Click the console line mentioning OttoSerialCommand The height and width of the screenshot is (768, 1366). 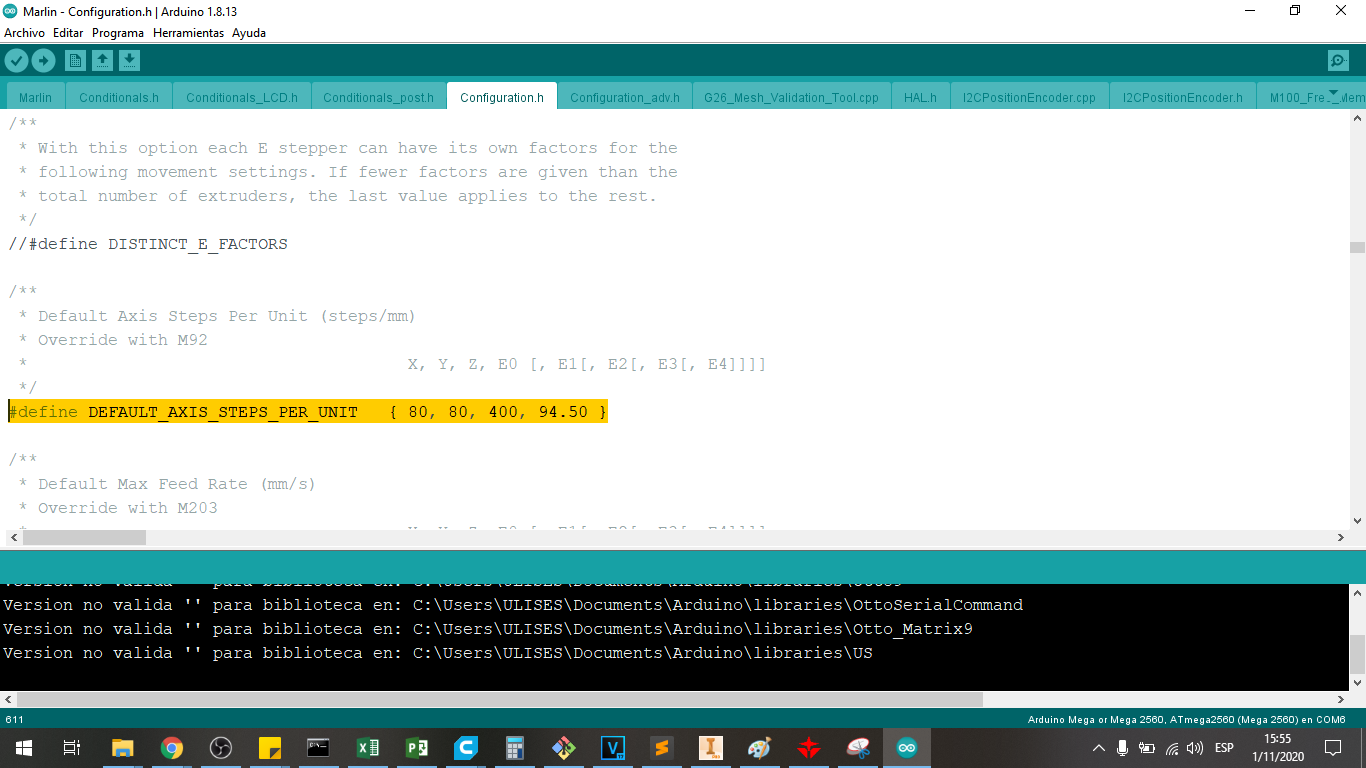point(513,605)
